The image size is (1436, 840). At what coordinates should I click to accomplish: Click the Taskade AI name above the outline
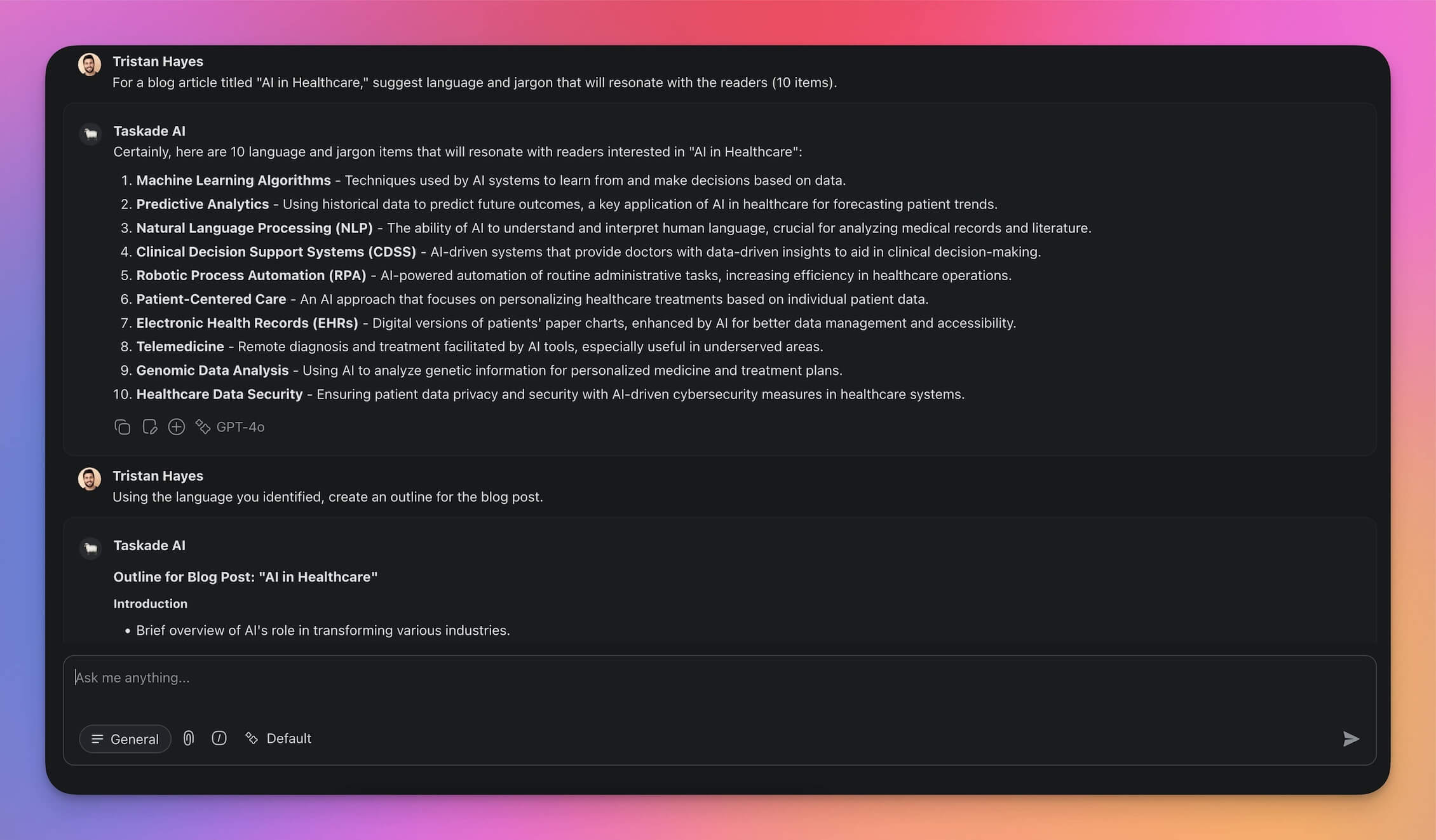(x=149, y=545)
